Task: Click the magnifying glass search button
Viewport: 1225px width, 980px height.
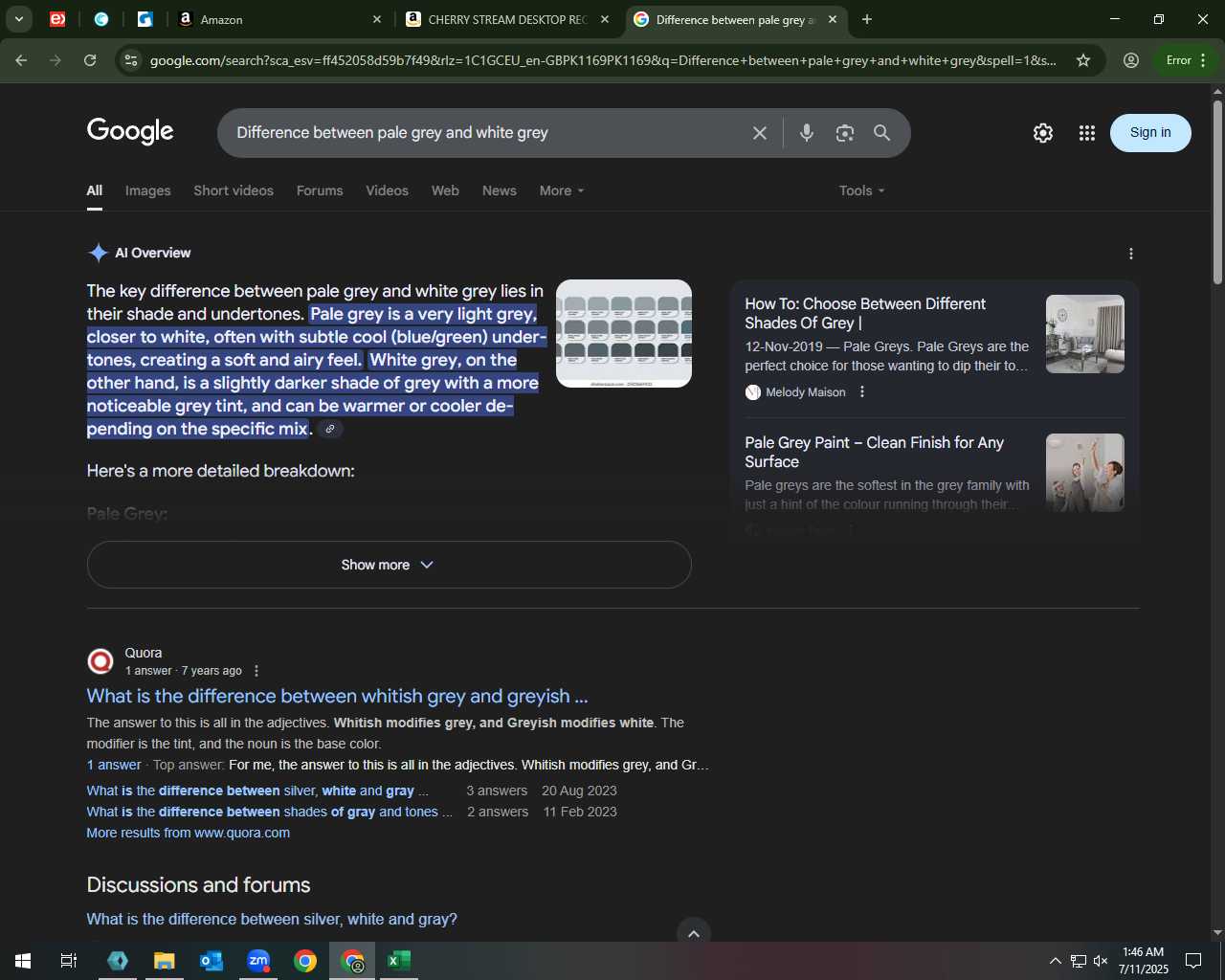Action: pyautogui.click(x=882, y=133)
